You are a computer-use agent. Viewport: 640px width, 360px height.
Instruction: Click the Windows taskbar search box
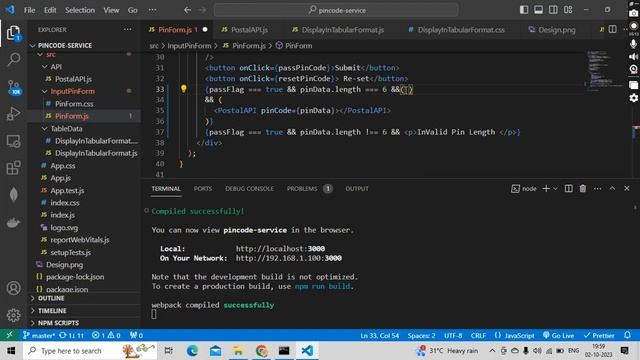click(x=90, y=351)
